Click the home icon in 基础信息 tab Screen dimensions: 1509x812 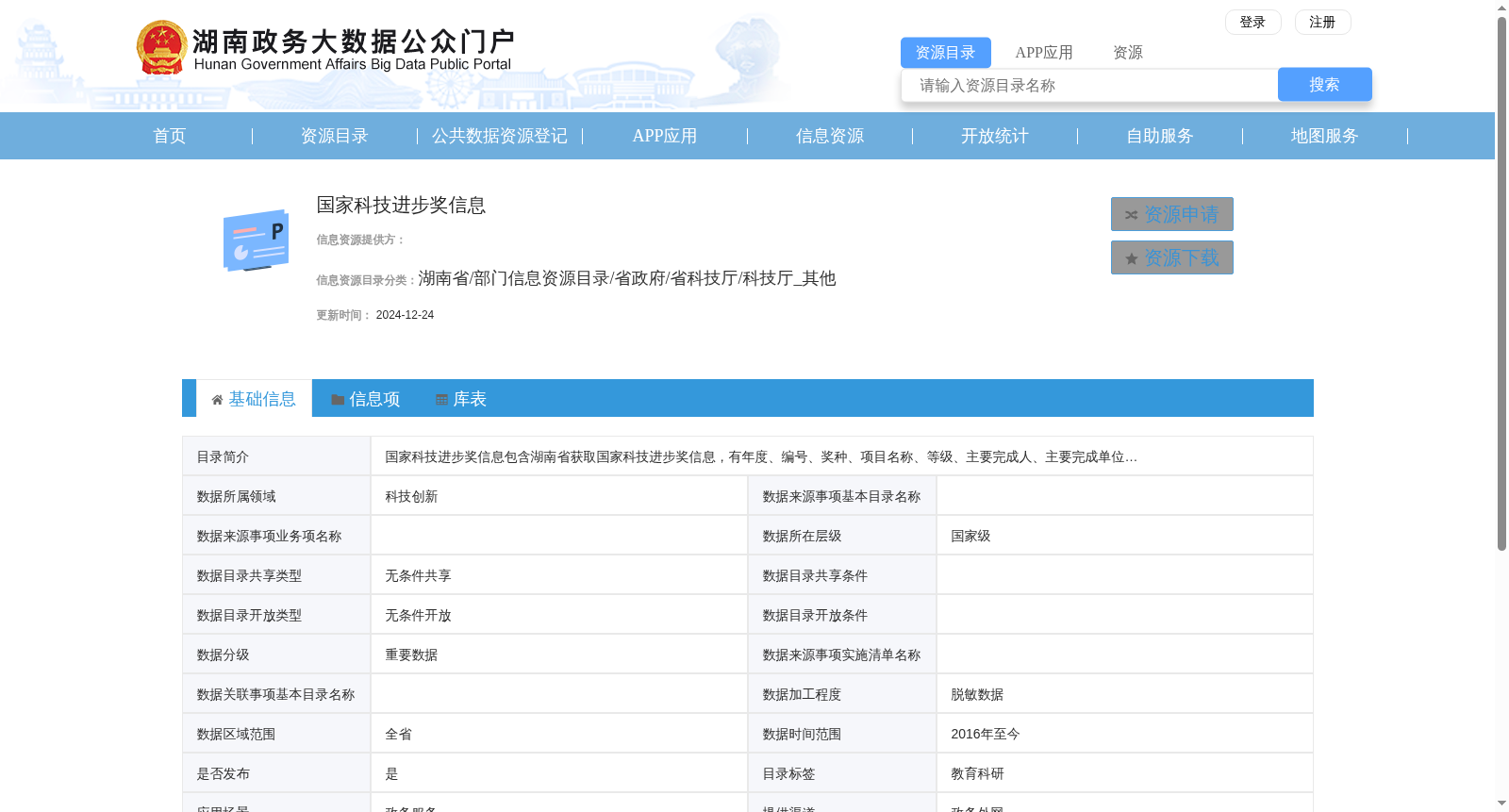click(x=217, y=400)
